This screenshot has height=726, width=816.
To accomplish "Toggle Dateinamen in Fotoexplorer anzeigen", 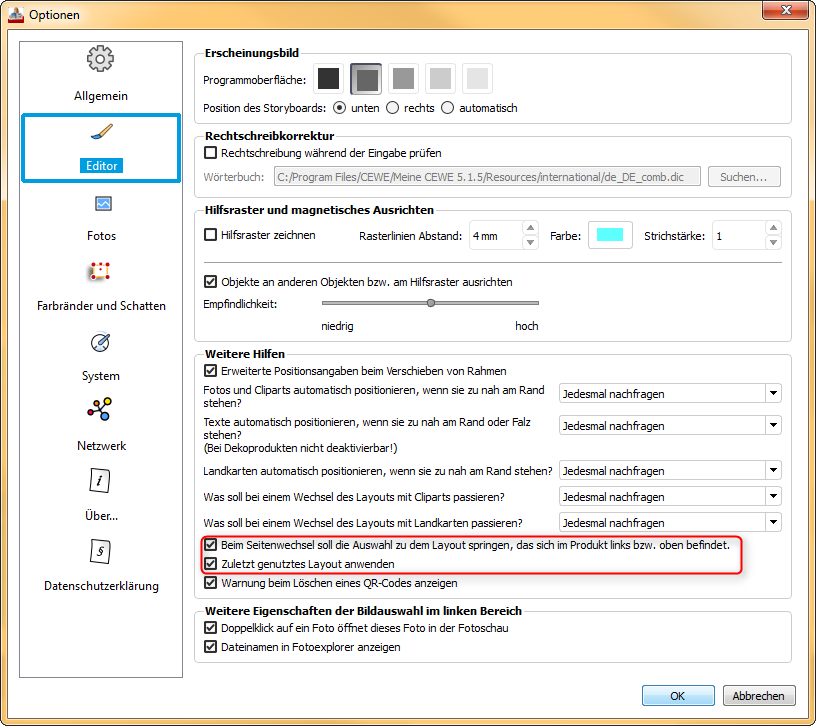I will (210, 646).
